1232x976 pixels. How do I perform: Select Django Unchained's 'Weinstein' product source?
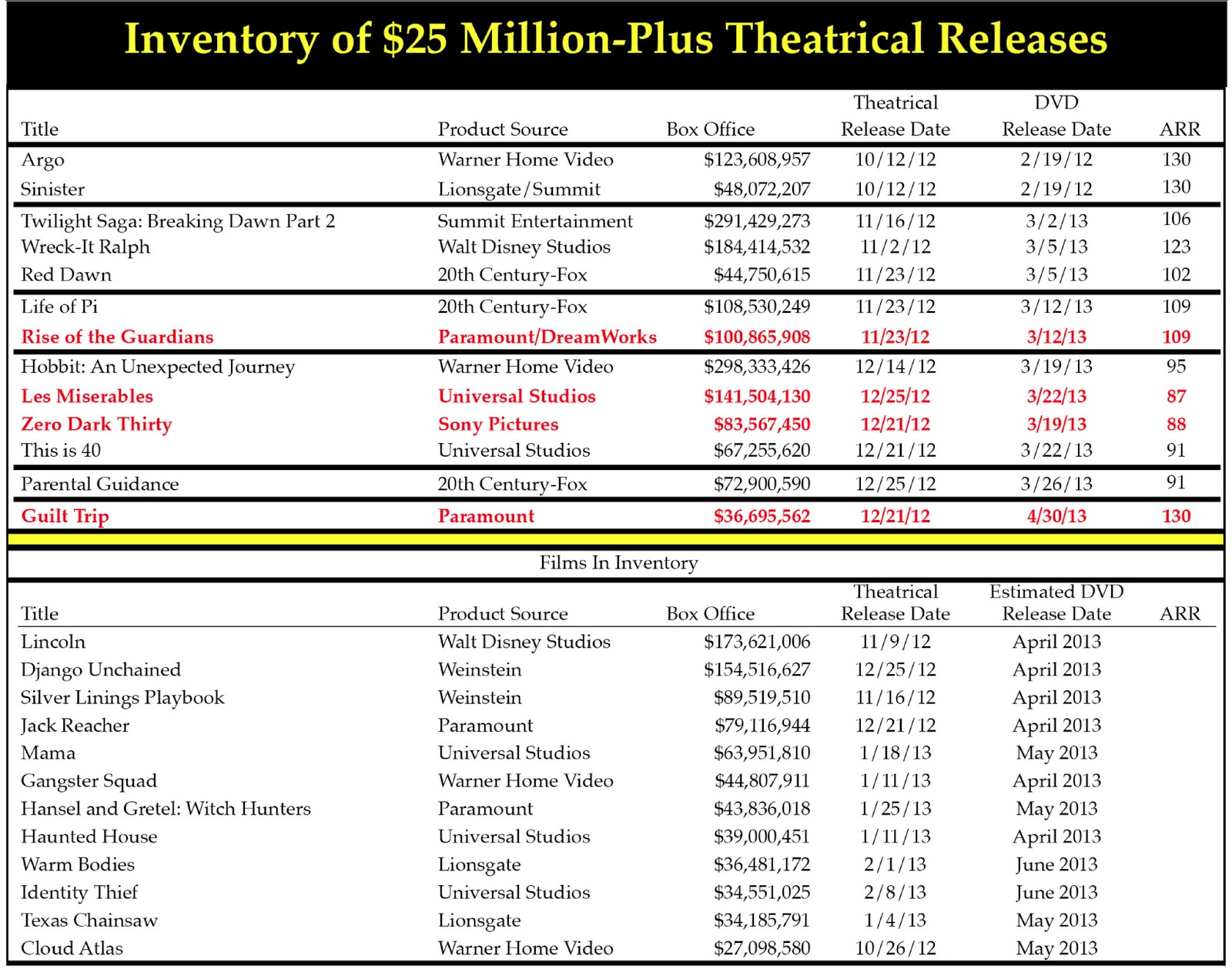pyautogui.click(x=480, y=670)
